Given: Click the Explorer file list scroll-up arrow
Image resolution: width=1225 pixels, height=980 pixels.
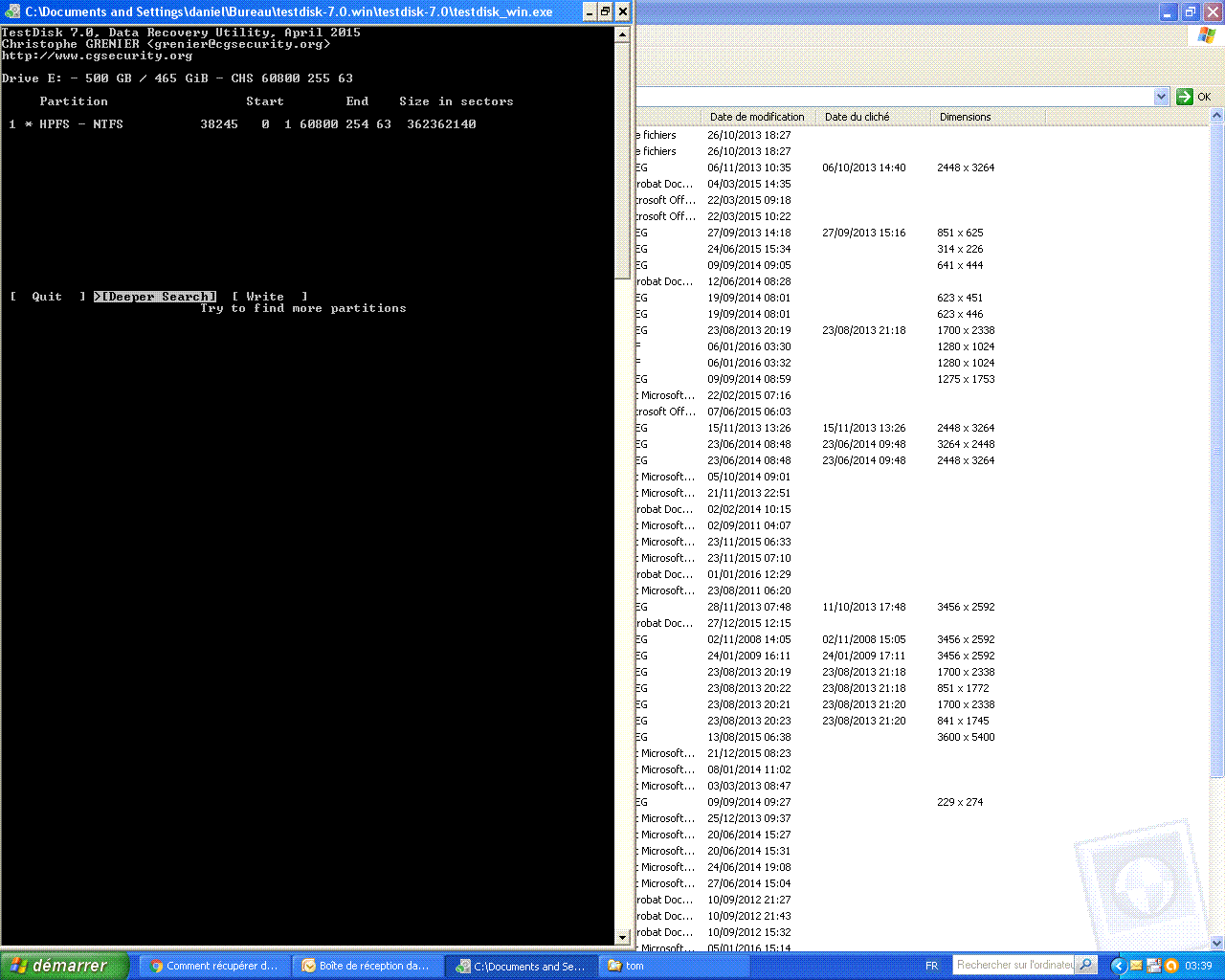Looking at the screenshot, I should [x=1216, y=116].
